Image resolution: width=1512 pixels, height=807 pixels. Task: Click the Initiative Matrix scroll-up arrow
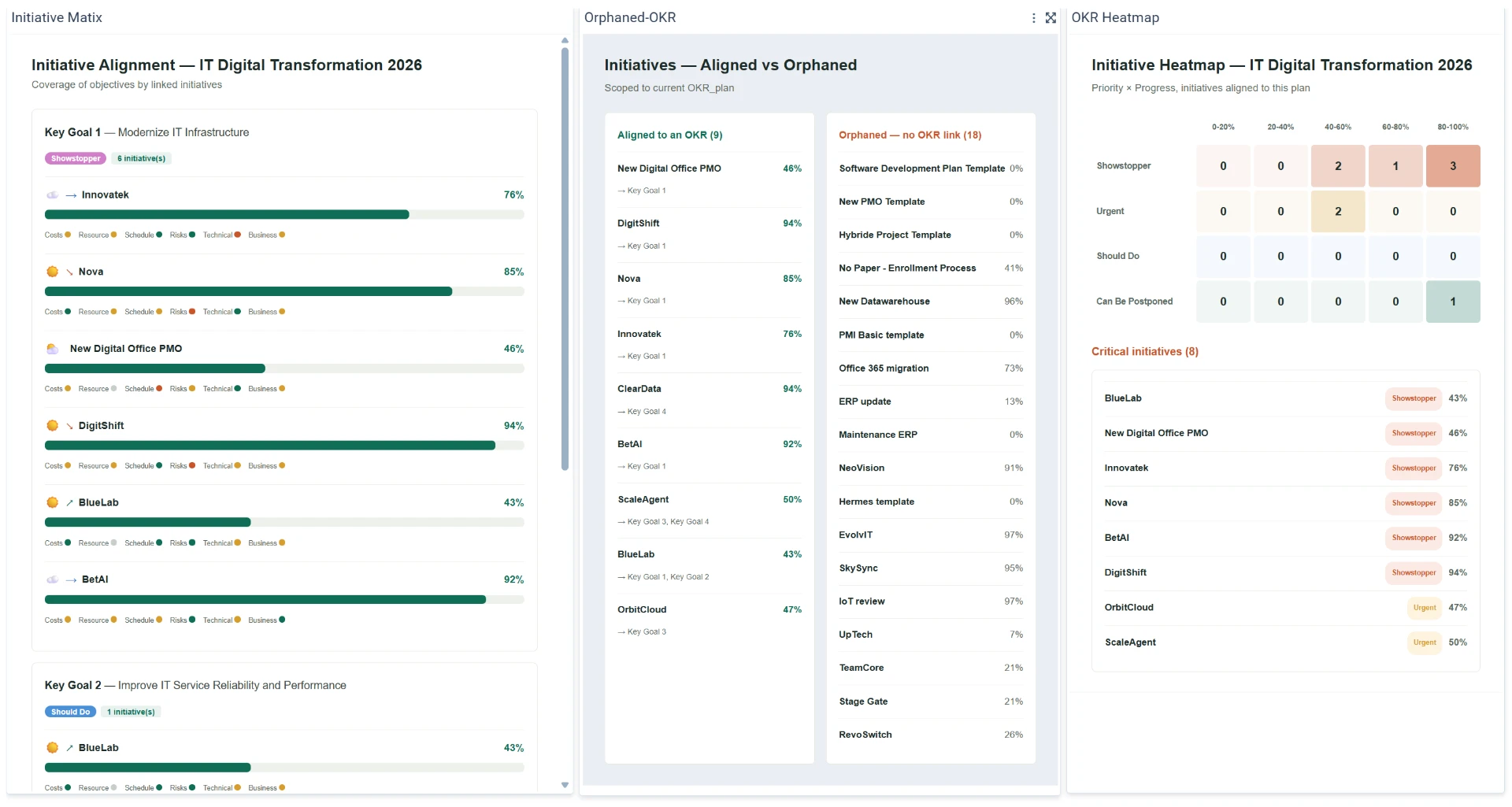click(x=565, y=40)
